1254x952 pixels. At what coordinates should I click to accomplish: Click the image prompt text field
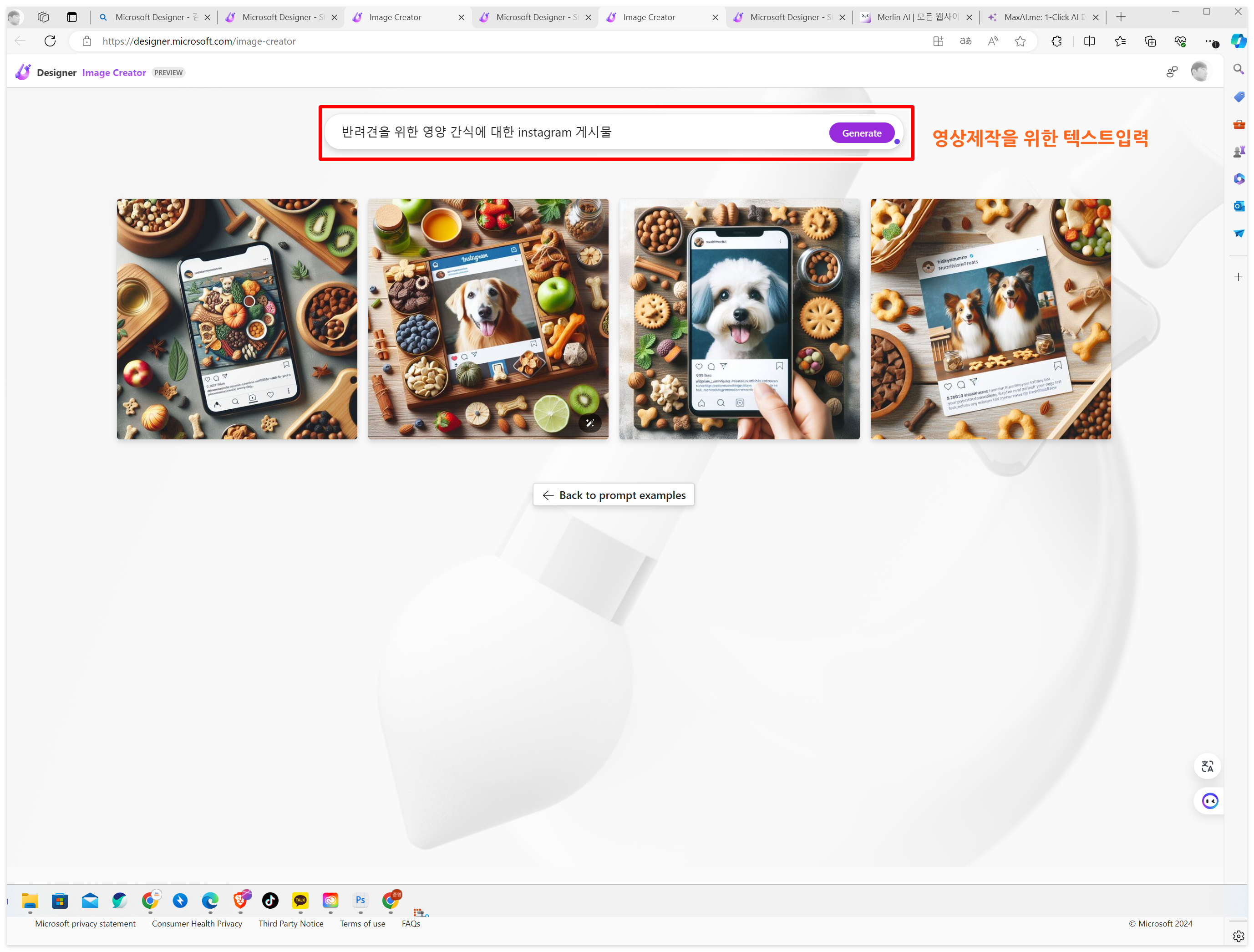(x=567, y=132)
